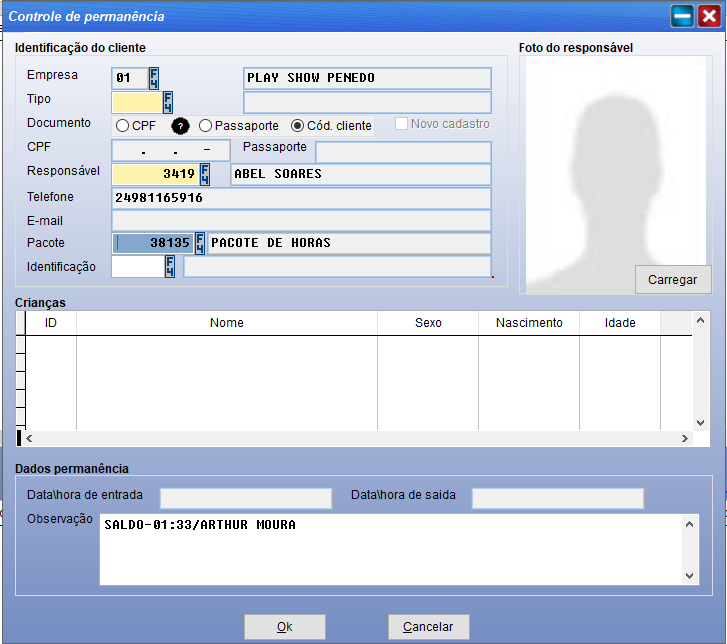The height and width of the screenshot is (644, 727).
Task: Close the dialog with the red X
Action: [x=708, y=16]
